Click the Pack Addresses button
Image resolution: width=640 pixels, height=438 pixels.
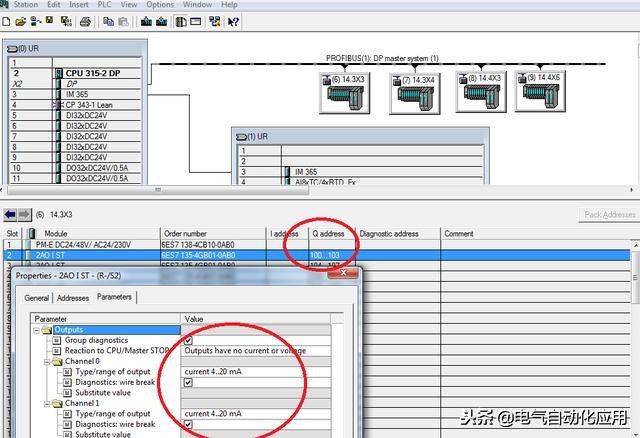[608, 214]
